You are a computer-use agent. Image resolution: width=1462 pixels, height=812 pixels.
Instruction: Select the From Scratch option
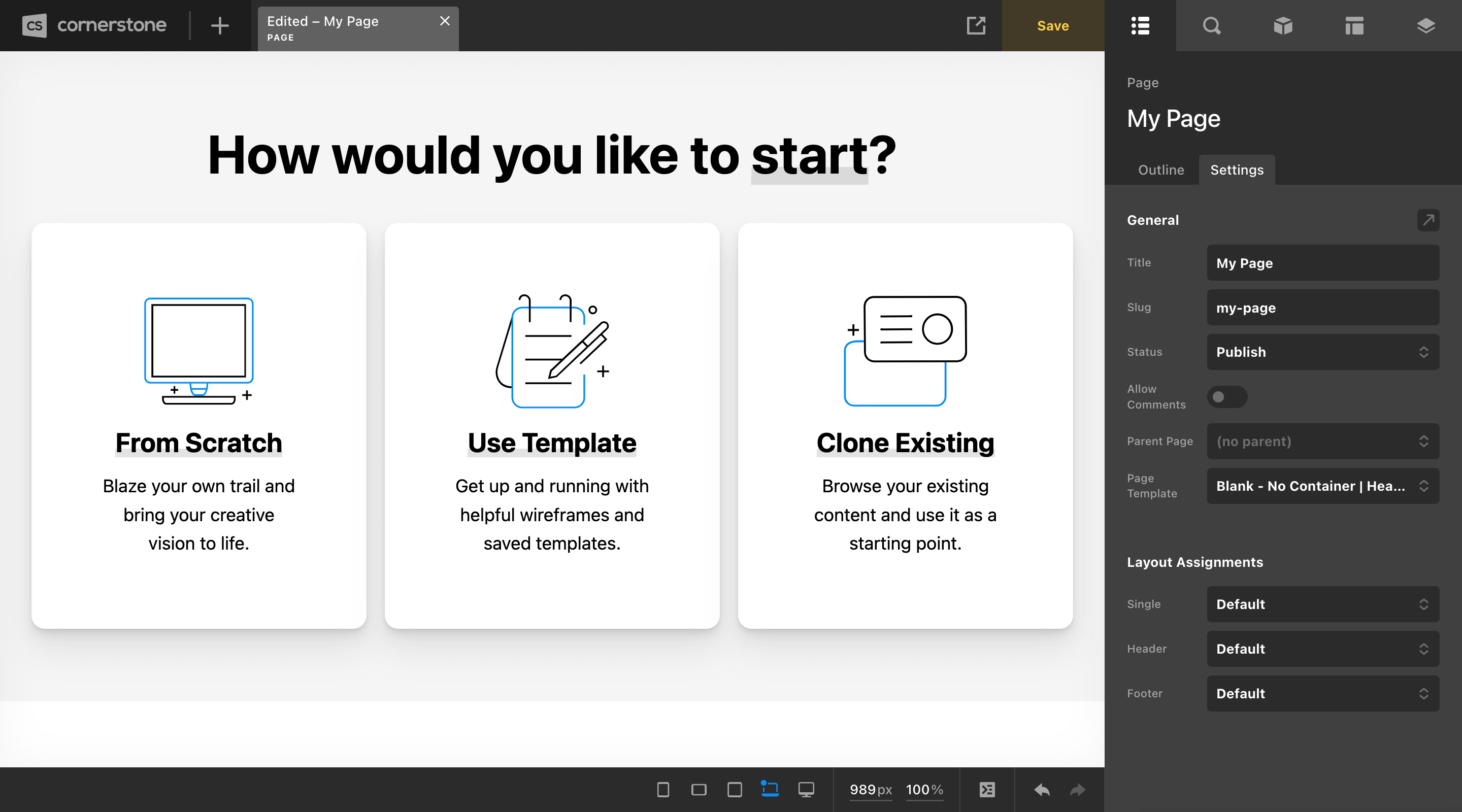[x=198, y=425]
